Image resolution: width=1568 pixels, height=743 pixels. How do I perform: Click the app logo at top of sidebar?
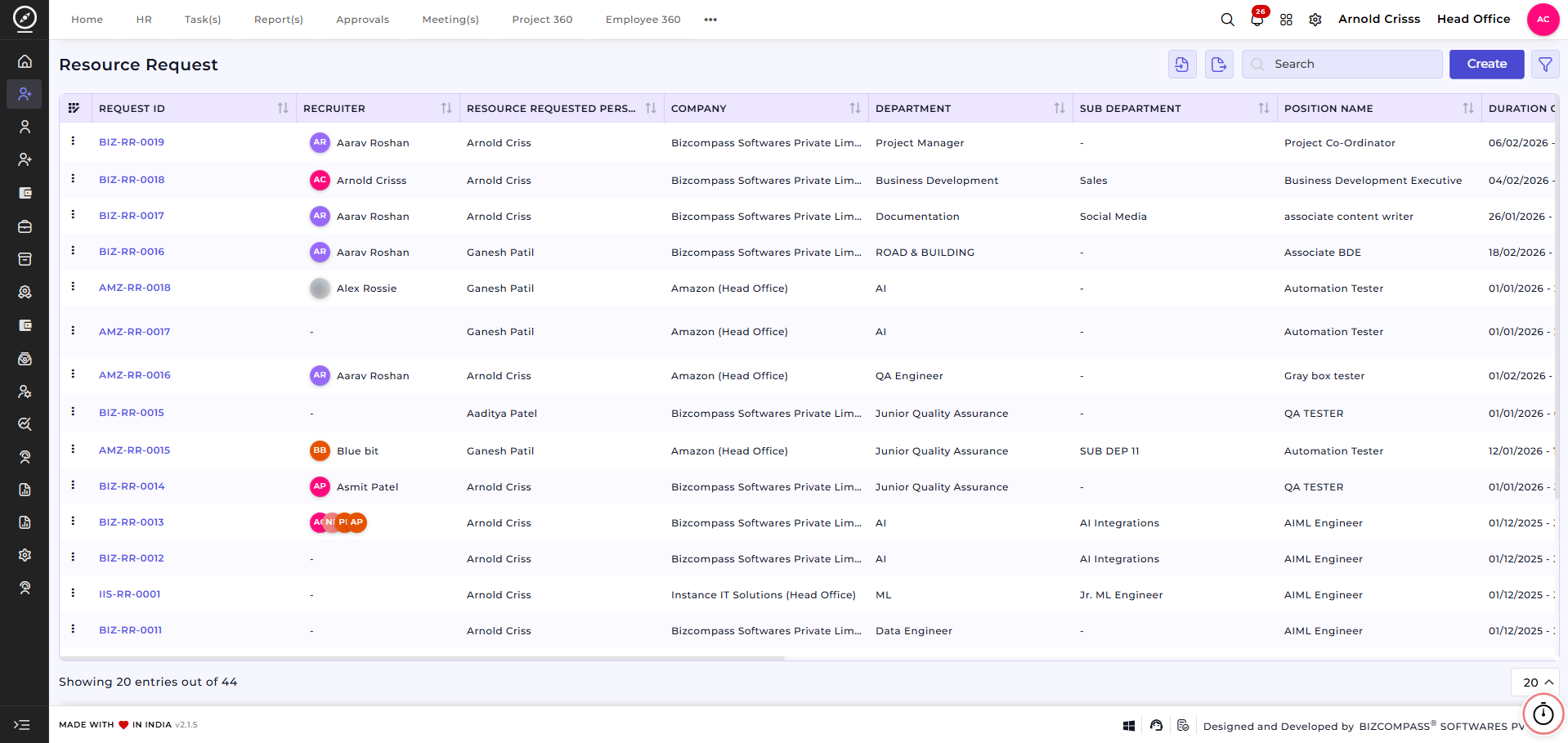(25, 18)
